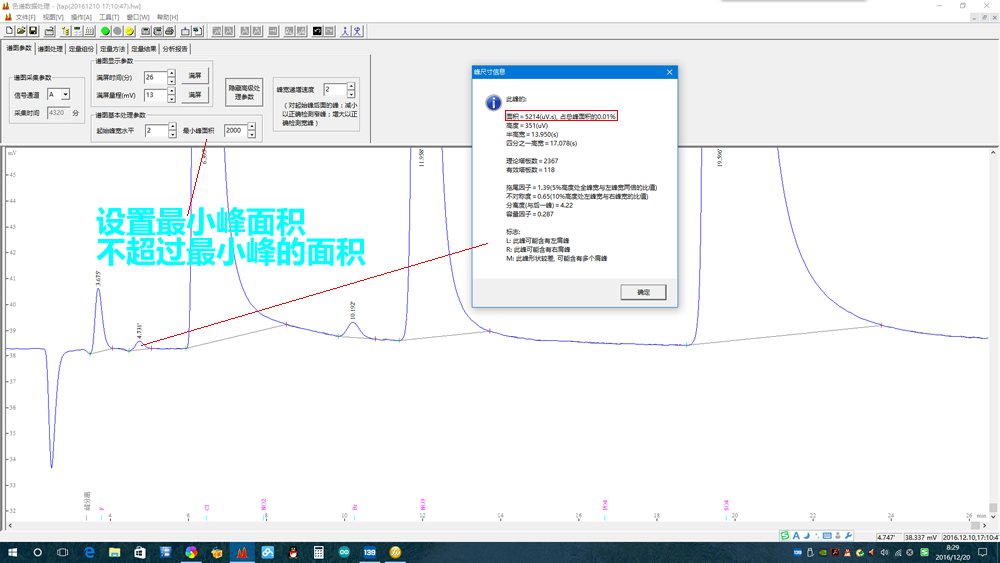Screen dimensions: 1000x563
Task: Open the 信号通道 channel dropdown
Action: point(65,94)
